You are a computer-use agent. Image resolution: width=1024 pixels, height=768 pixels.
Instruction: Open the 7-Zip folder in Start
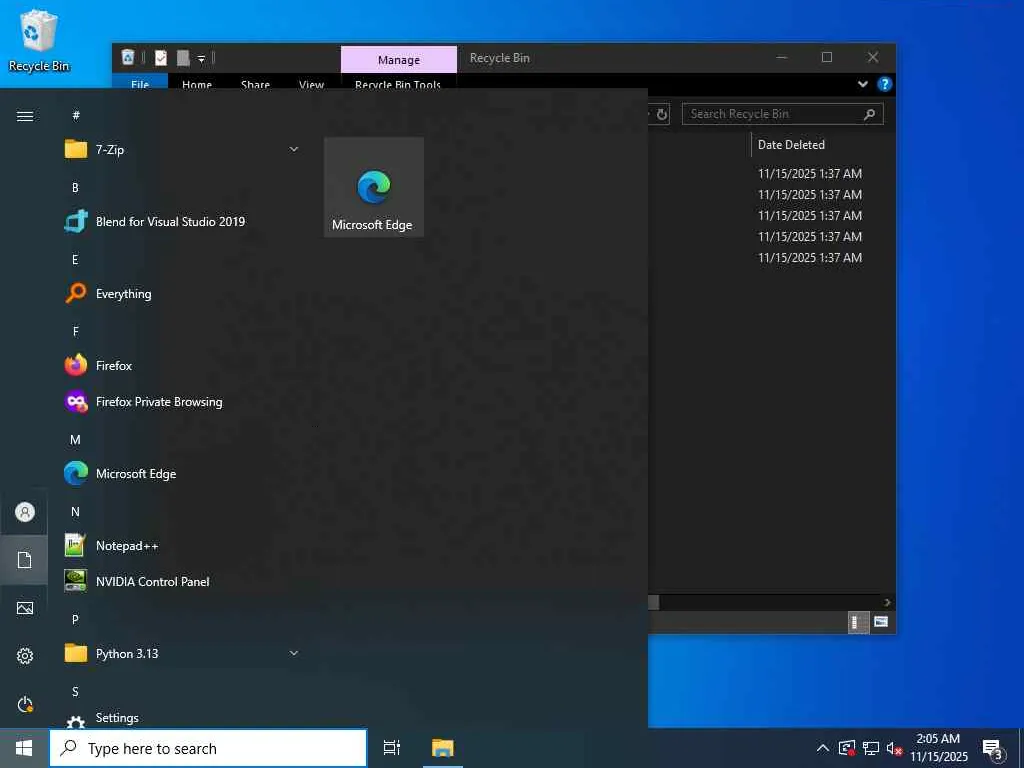pos(182,150)
